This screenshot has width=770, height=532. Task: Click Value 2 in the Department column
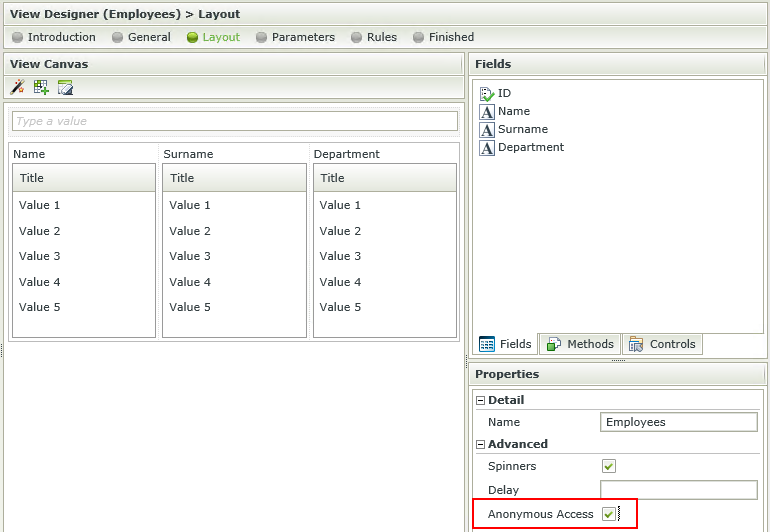(x=340, y=231)
